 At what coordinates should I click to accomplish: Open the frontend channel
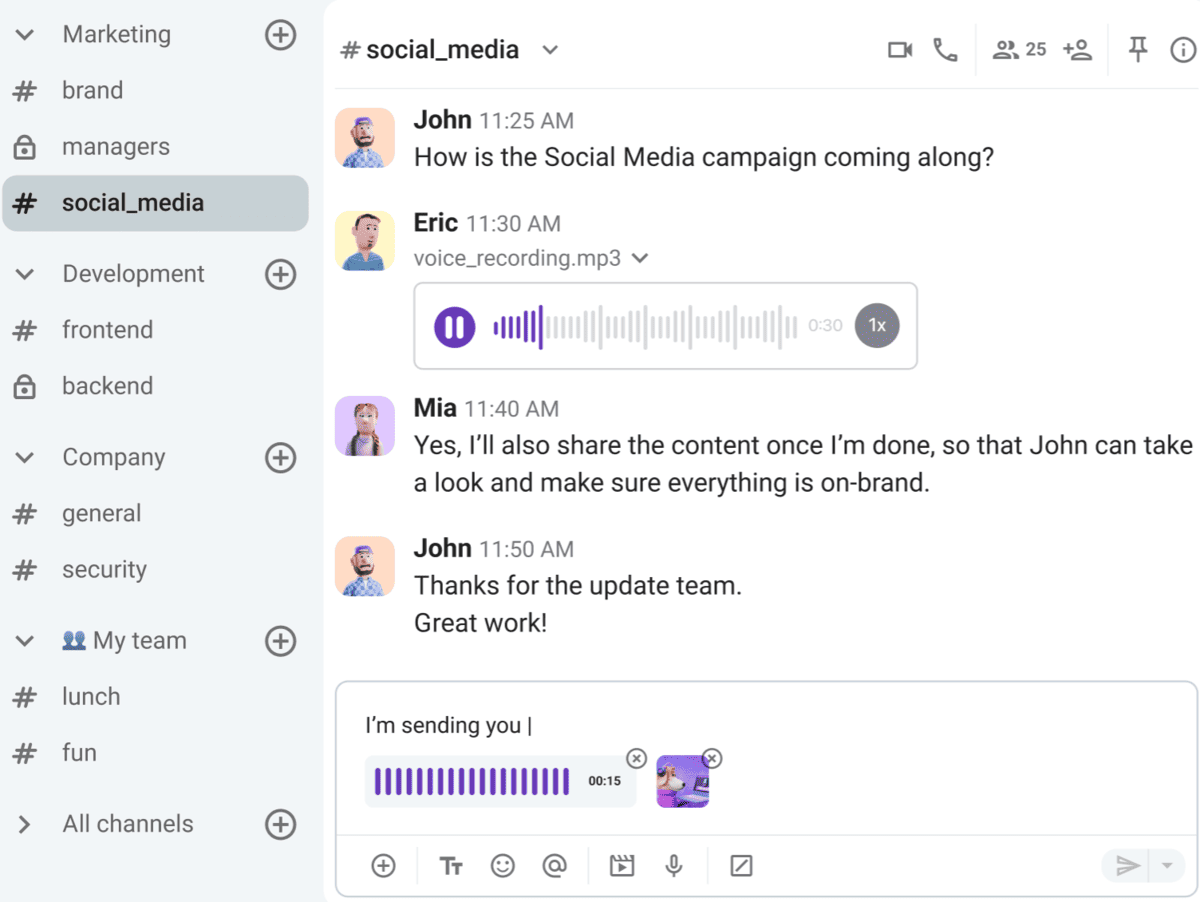point(107,330)
